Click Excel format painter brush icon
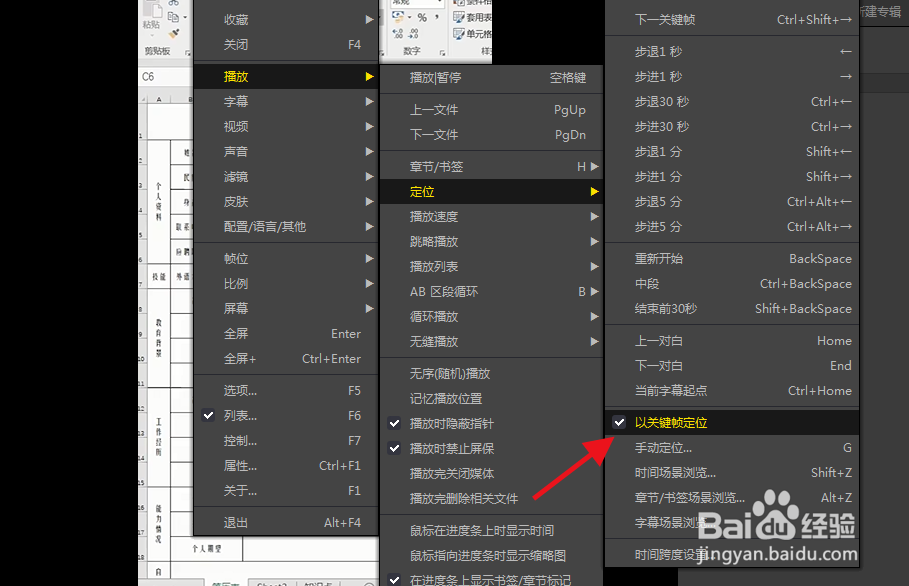The width and height of the screenshot is (909, 586). point(173,34)
